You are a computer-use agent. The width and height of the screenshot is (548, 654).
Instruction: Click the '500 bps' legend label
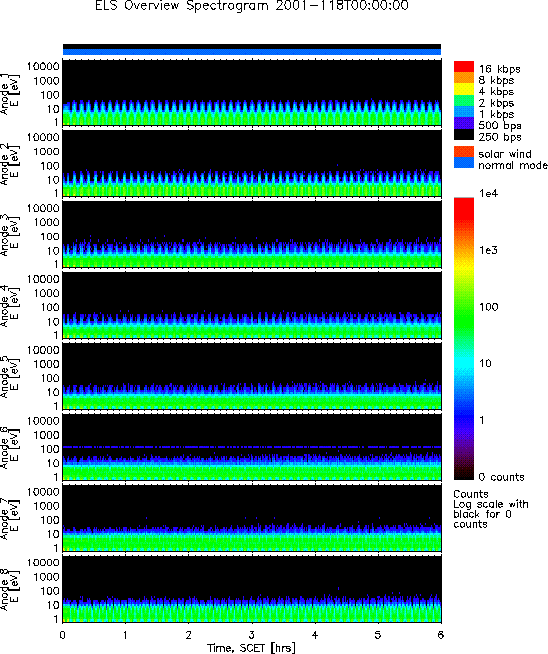click(x=500, y=125)
